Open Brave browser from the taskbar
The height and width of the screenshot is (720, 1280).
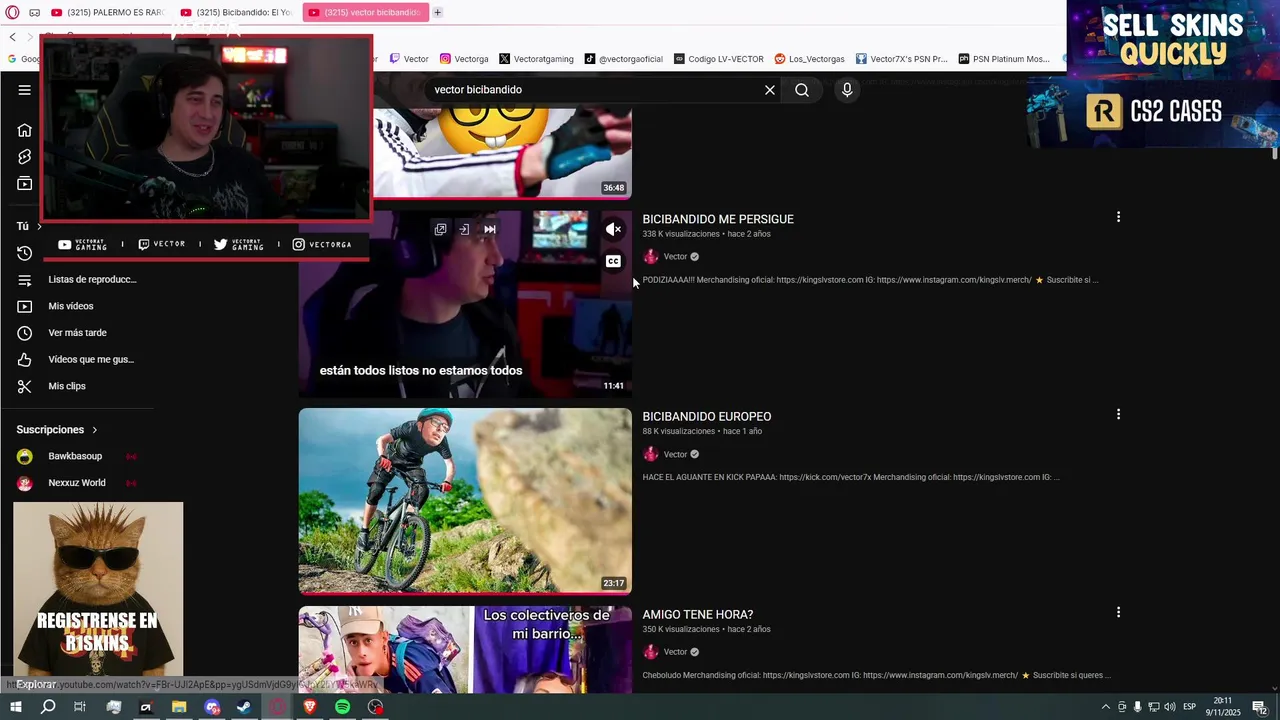point(309,707)
